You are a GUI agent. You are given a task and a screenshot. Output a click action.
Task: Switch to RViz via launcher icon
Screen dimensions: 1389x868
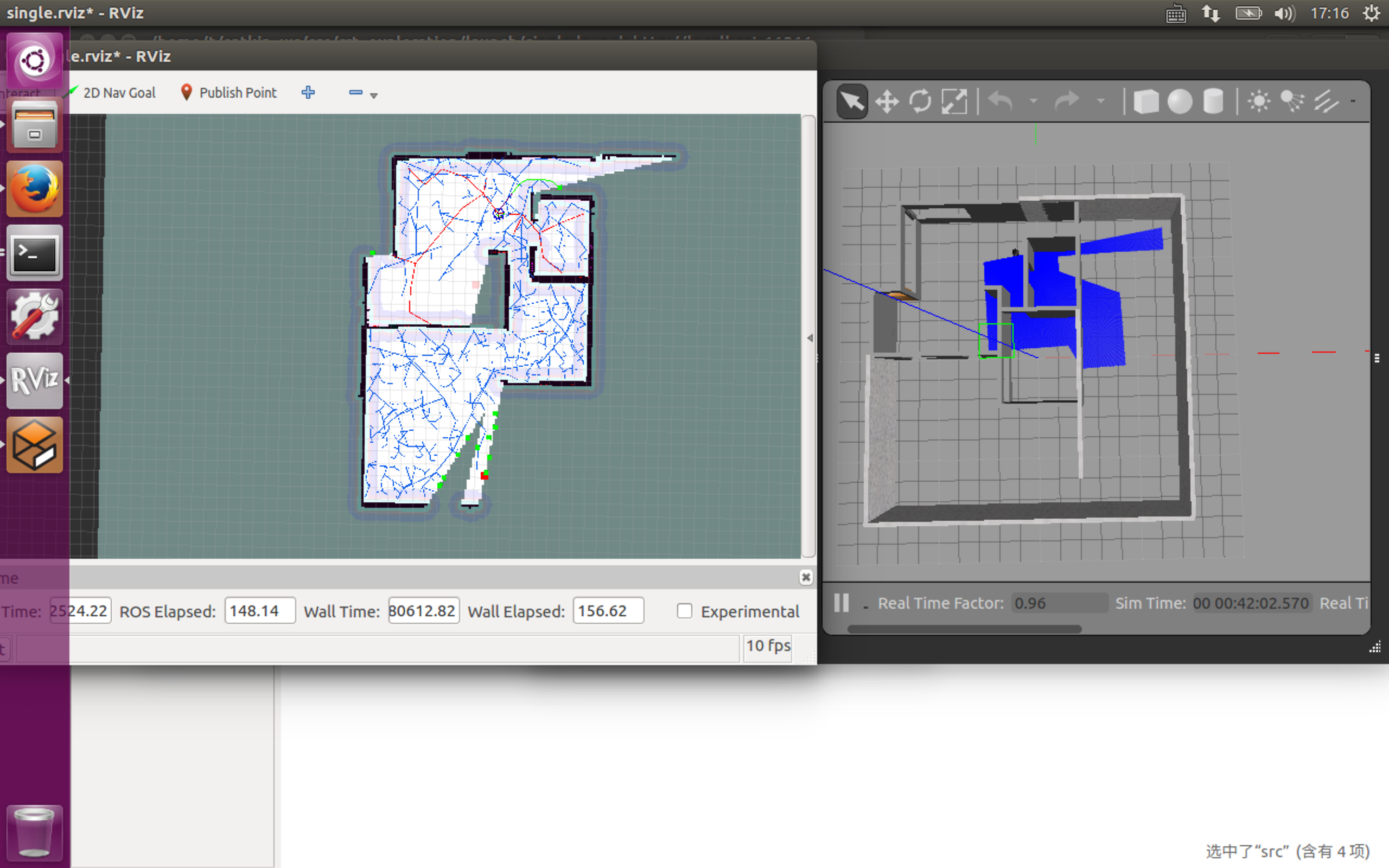pyautogui.click(x=34, y=381)
